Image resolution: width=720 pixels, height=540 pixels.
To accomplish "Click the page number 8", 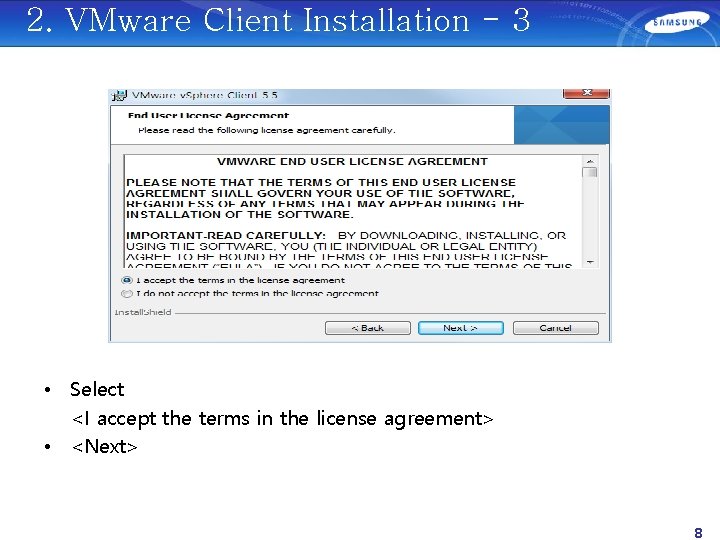I will tap(698, 533).
